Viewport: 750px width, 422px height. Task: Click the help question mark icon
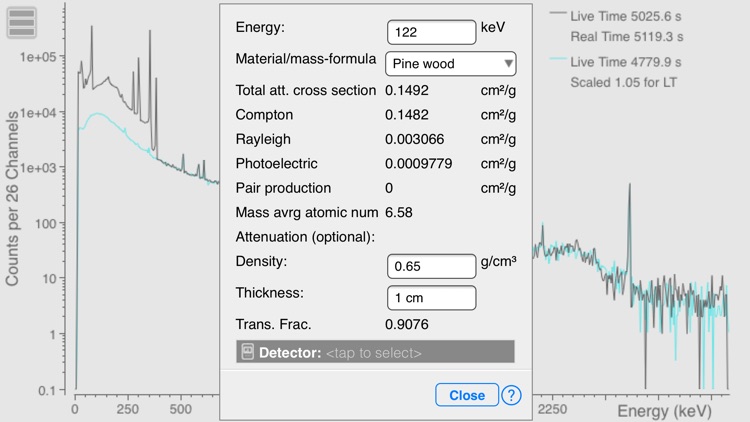(x=511, y=395)
